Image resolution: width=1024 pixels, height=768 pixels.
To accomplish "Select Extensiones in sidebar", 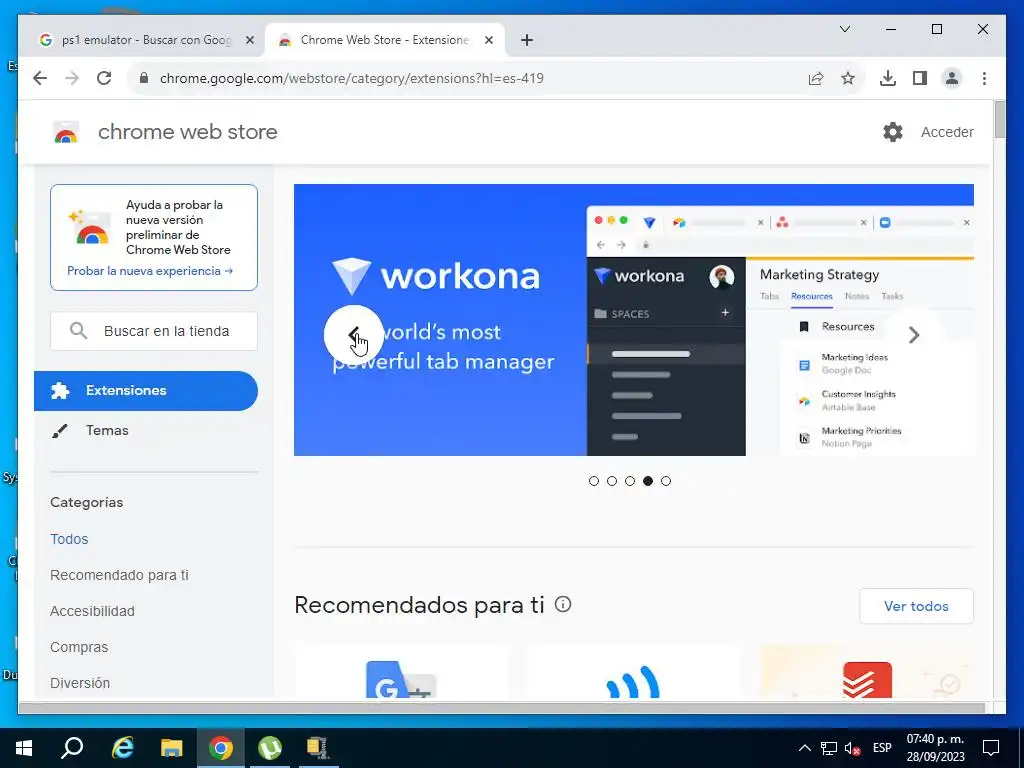I will tap(146, 391).
